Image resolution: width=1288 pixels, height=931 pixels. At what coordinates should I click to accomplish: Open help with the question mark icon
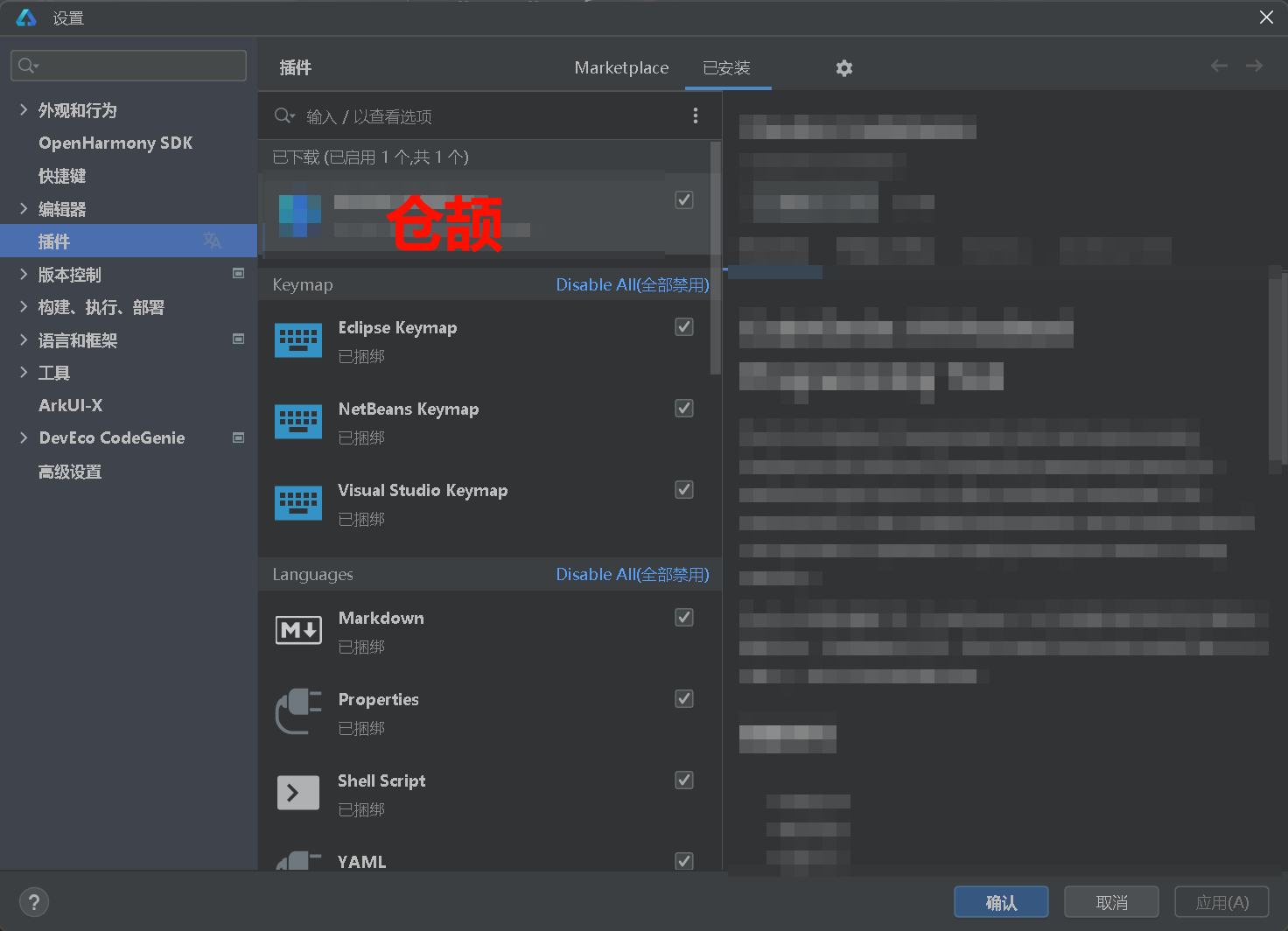pyautogui.click(x=34, y=902)
